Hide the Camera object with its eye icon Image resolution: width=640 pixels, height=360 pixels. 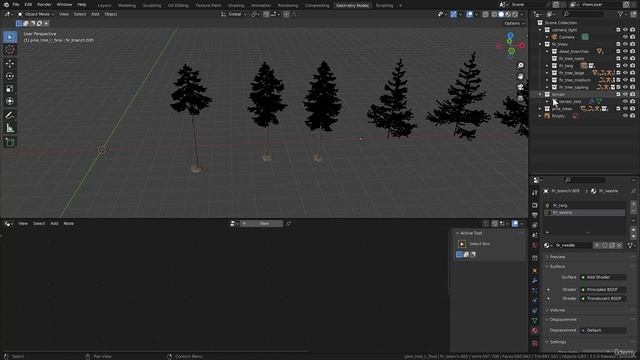click(625, 37)
